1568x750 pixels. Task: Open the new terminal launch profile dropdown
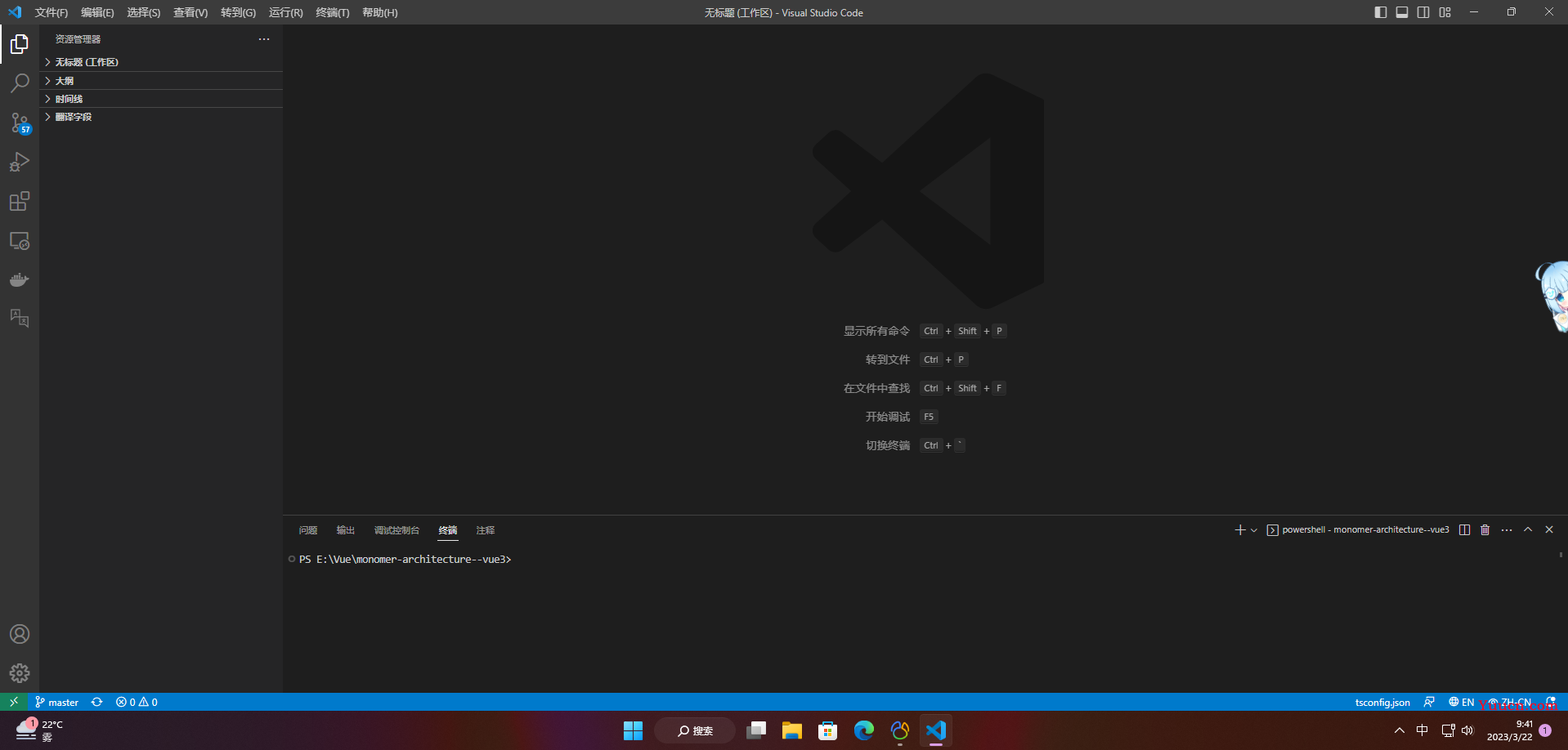(1254, 530)
